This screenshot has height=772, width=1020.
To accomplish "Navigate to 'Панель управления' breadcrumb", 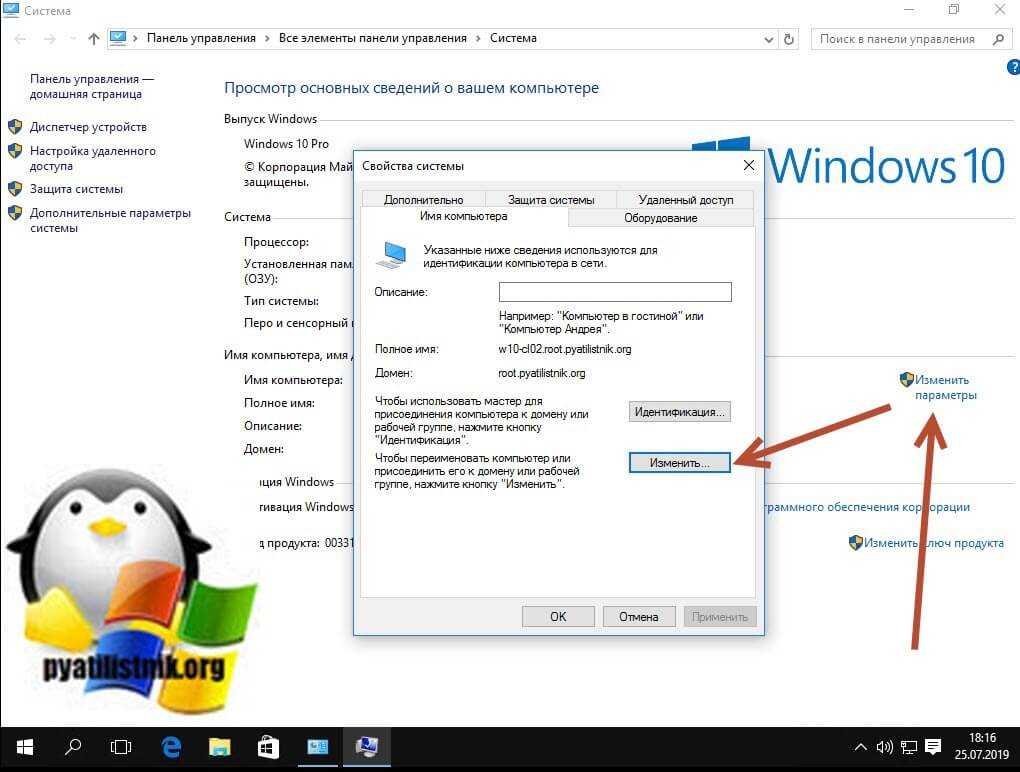I will pyautogui.click(x=201, y=38).
